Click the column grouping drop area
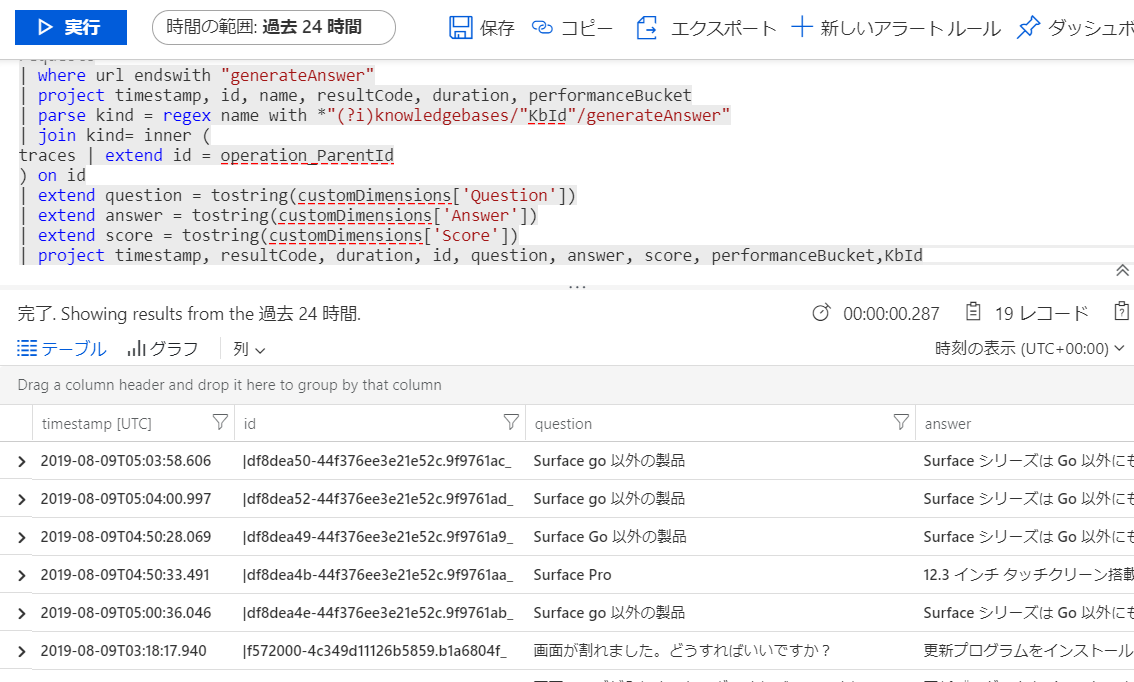1134x682 pixels. pos(567,385)
